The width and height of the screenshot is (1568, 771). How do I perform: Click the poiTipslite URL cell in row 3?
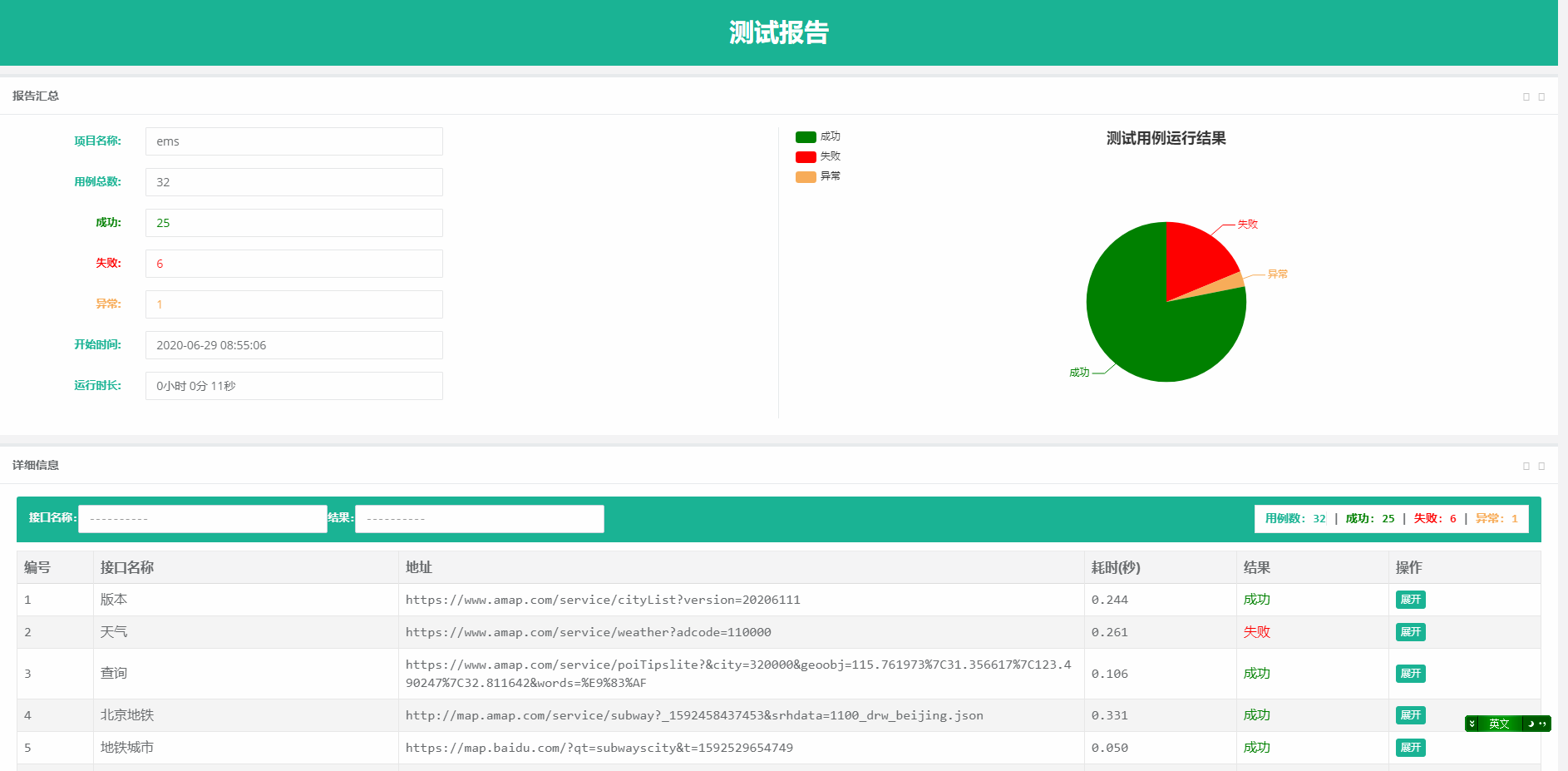click(742, 674)
